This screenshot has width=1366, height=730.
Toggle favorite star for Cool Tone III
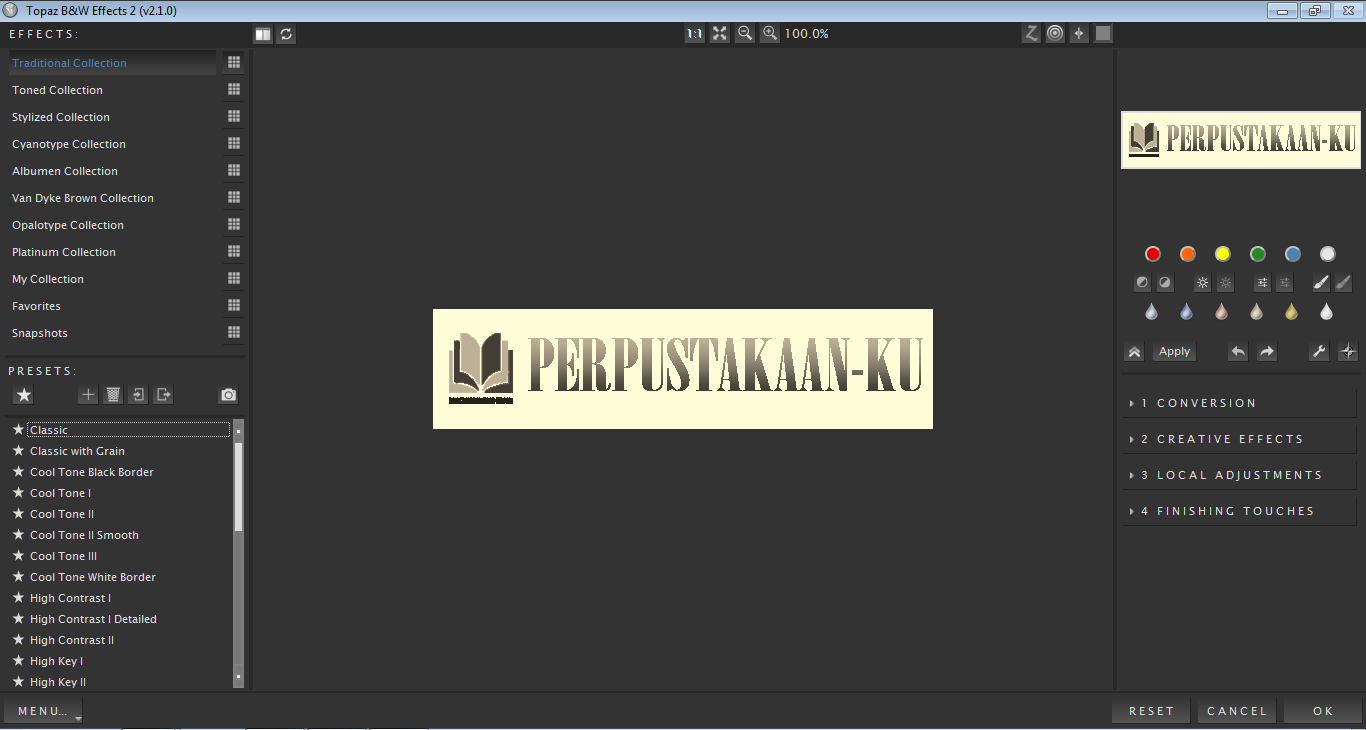pos(18,556)
